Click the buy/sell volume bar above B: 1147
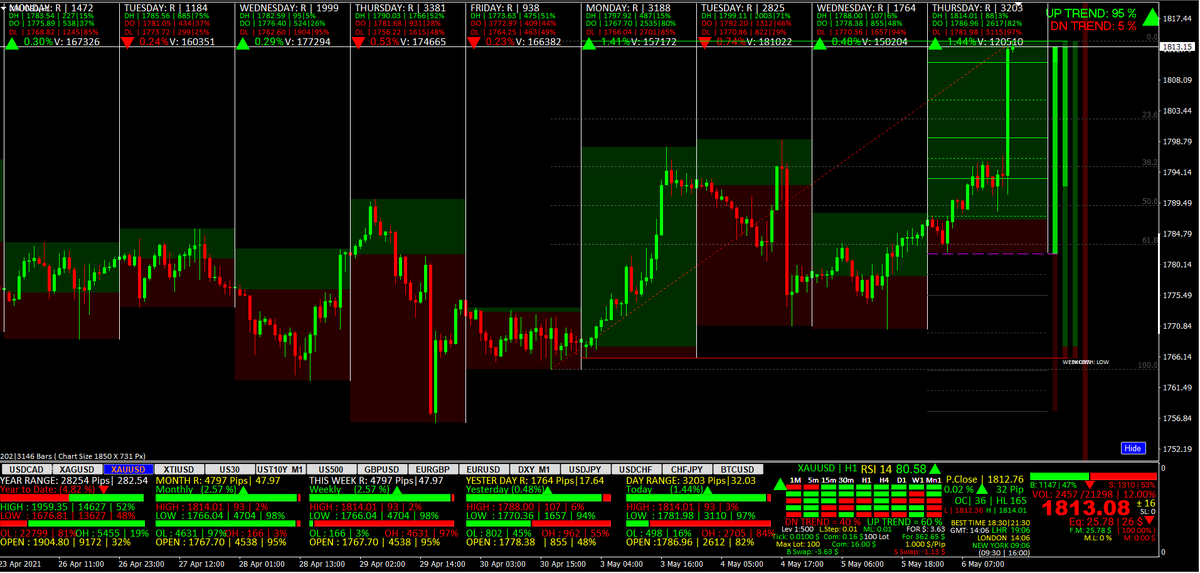The image size is (1200, 573). coord(1093,476)
